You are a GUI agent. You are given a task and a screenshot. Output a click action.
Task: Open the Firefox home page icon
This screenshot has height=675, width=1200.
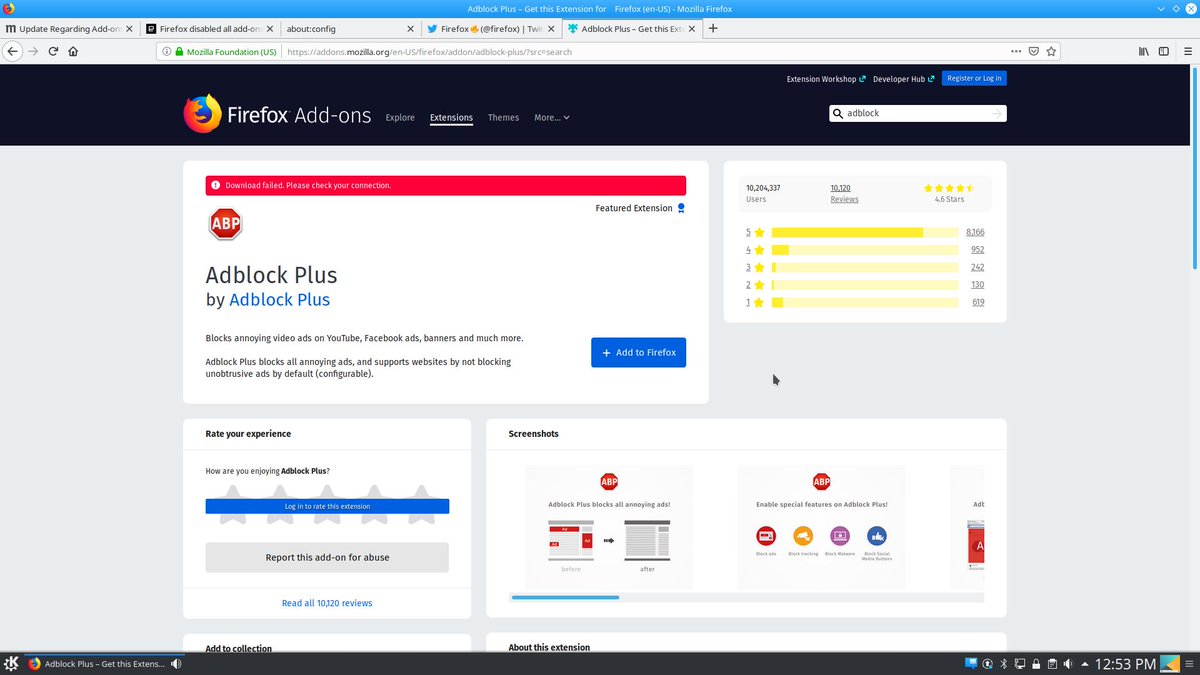73,51
